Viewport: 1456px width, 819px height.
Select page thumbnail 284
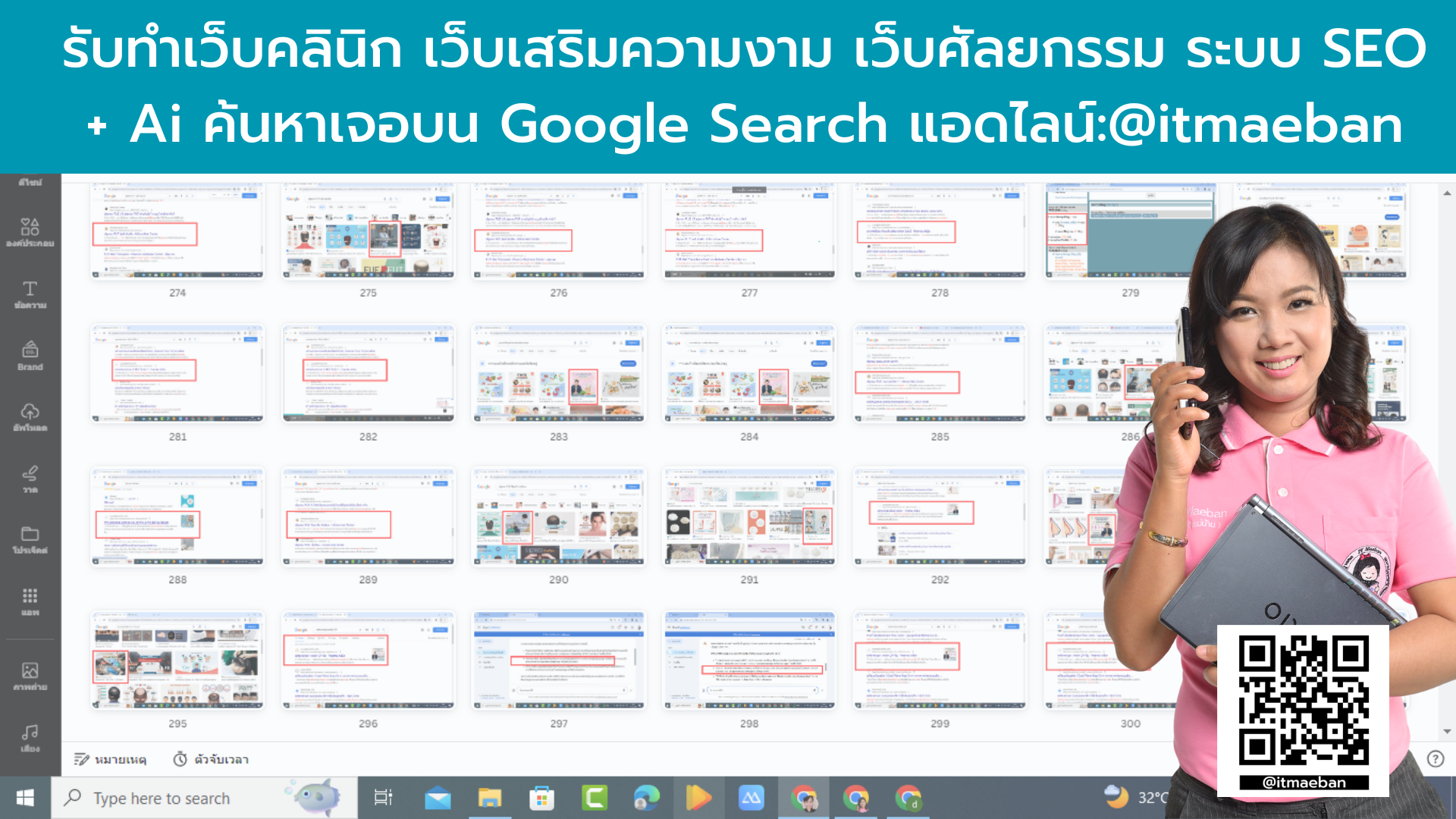749,374
